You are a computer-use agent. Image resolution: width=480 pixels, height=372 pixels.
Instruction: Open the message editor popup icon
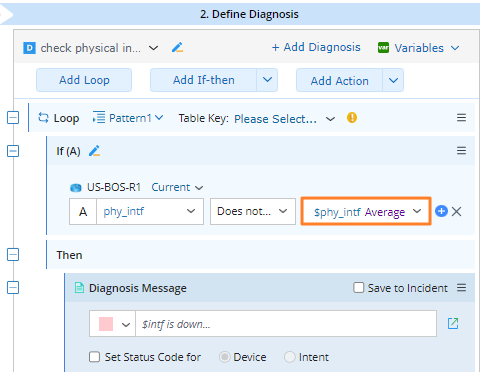[x=453, y=323]
